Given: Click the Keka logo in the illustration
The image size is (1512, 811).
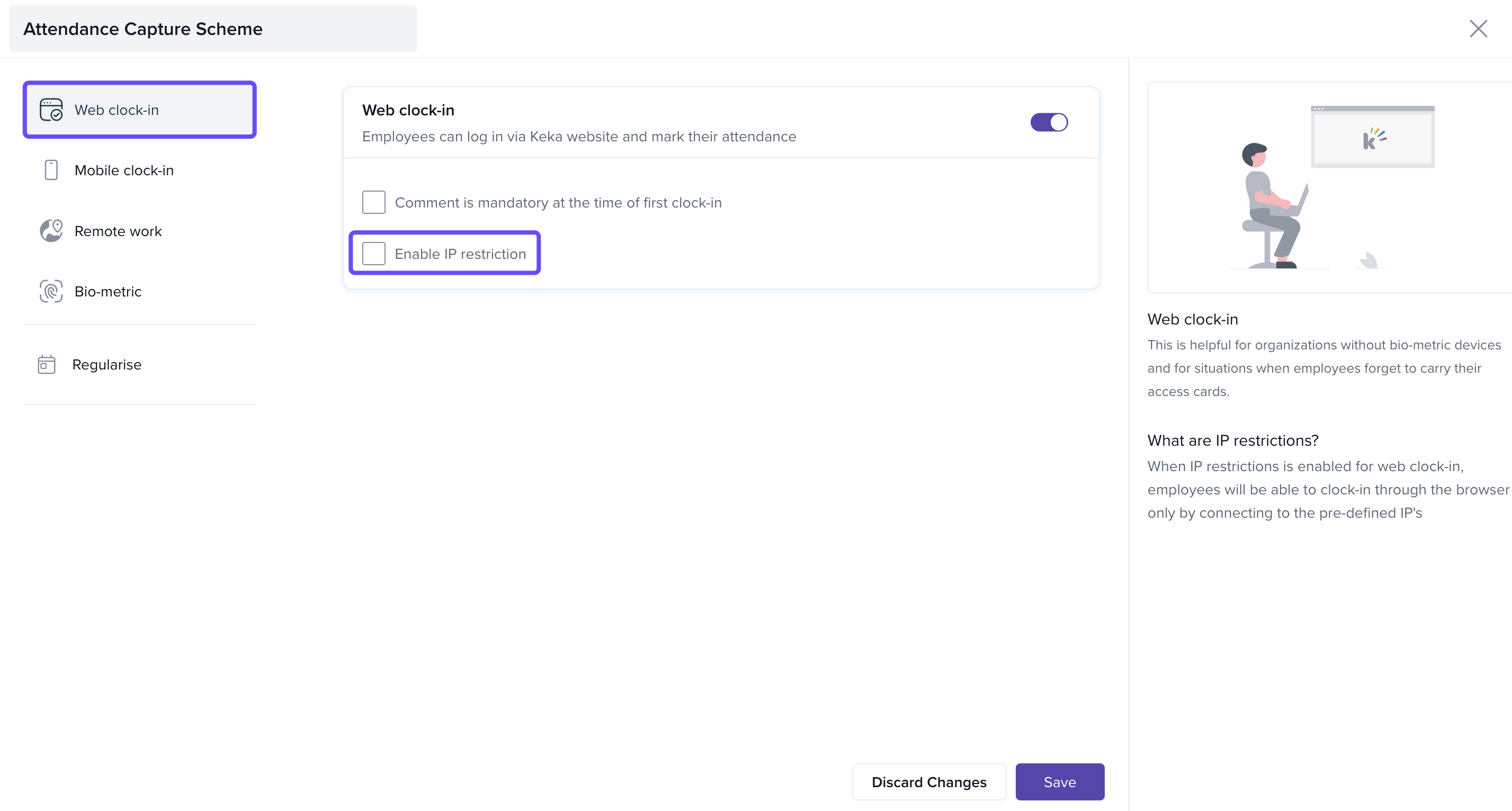Looking at the screenshot, I should click(x=1373, y=139).
